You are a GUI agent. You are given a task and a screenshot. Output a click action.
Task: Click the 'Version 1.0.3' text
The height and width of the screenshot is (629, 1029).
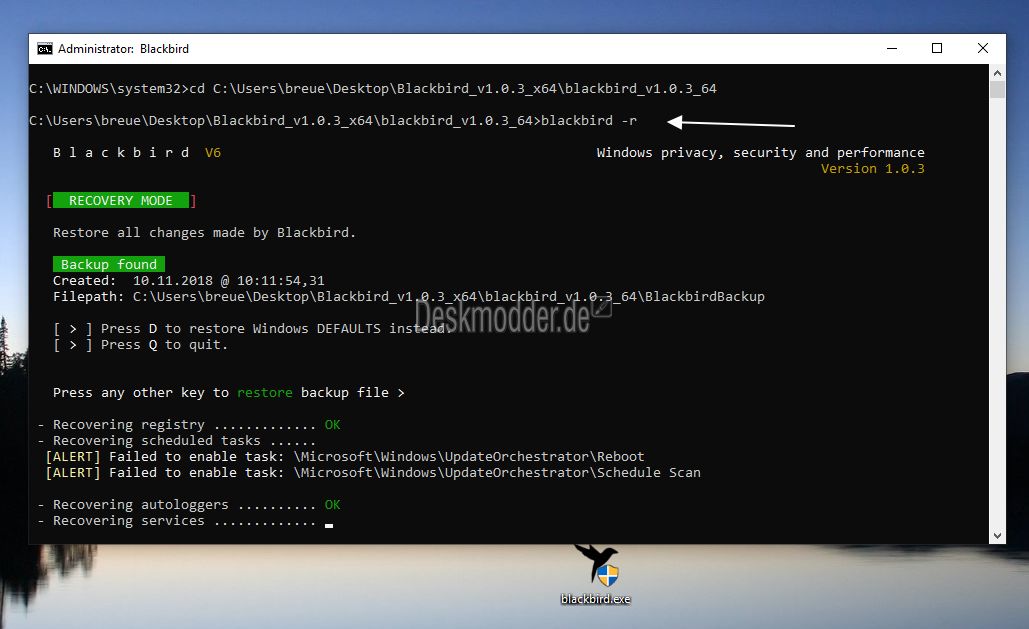coord(872,169)
